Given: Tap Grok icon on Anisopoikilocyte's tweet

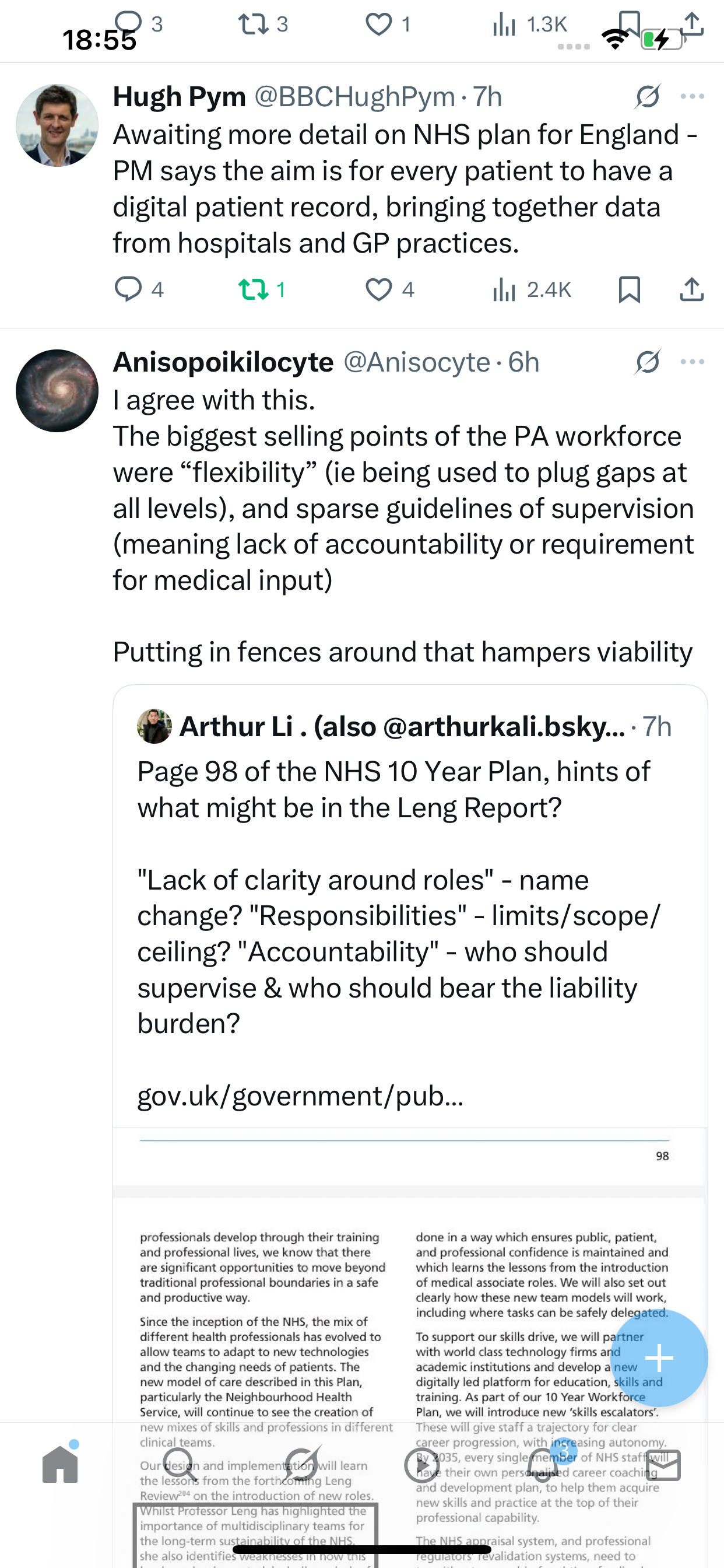Looking at the screenshot, I should click(x=647, y=362).
